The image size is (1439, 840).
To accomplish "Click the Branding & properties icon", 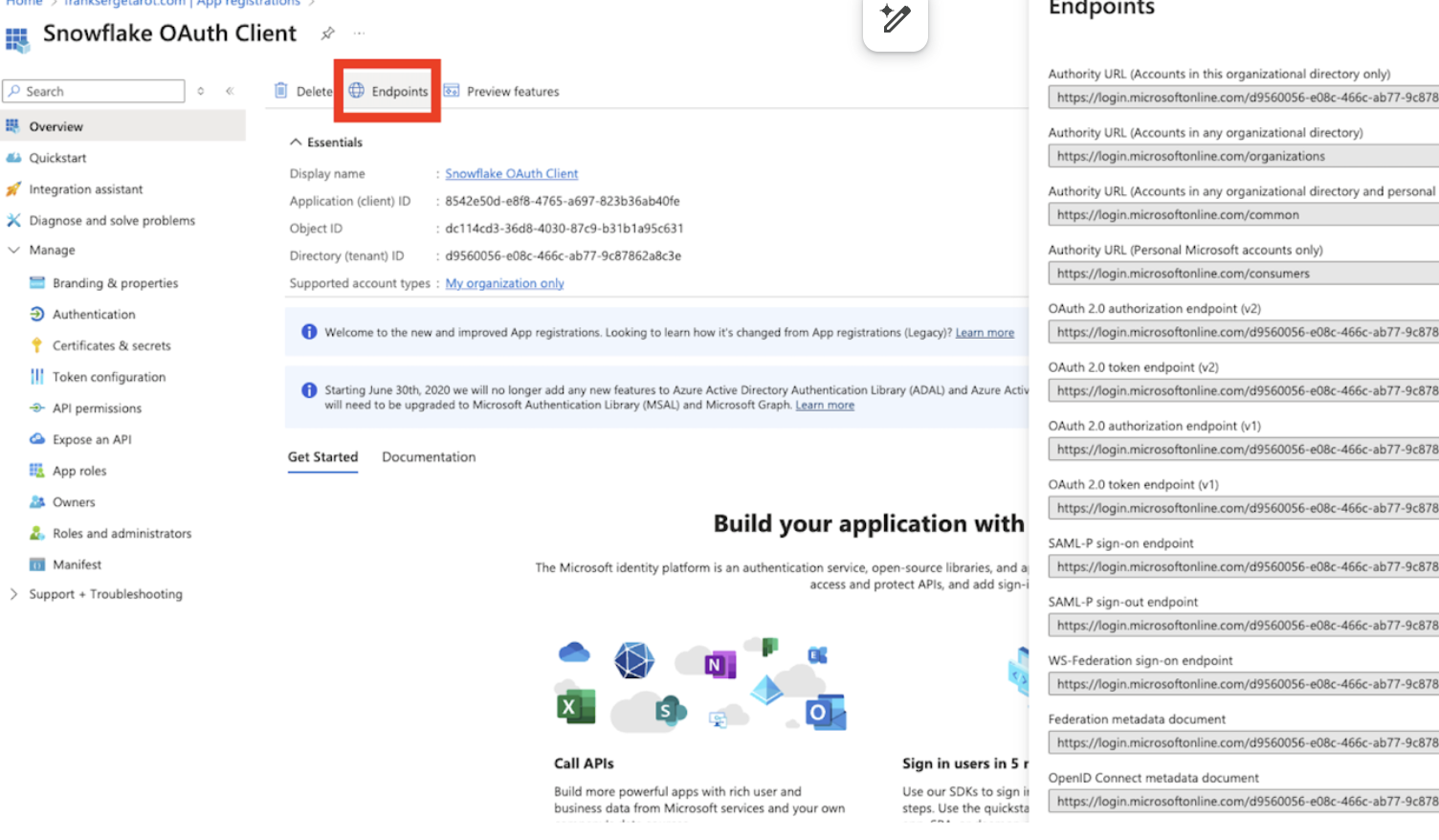I will point(37,283).
